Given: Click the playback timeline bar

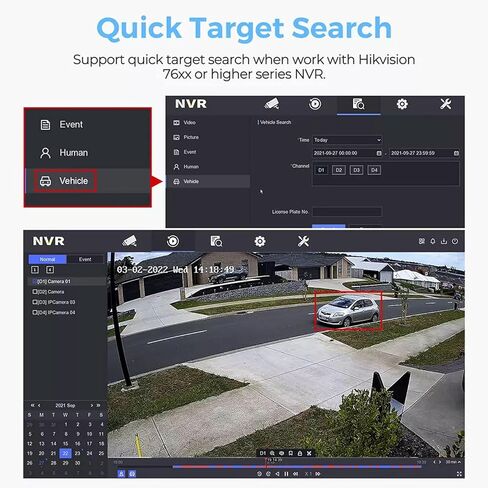Looking at the screenshot, I should pyautogui.click(x=297, y=467).
